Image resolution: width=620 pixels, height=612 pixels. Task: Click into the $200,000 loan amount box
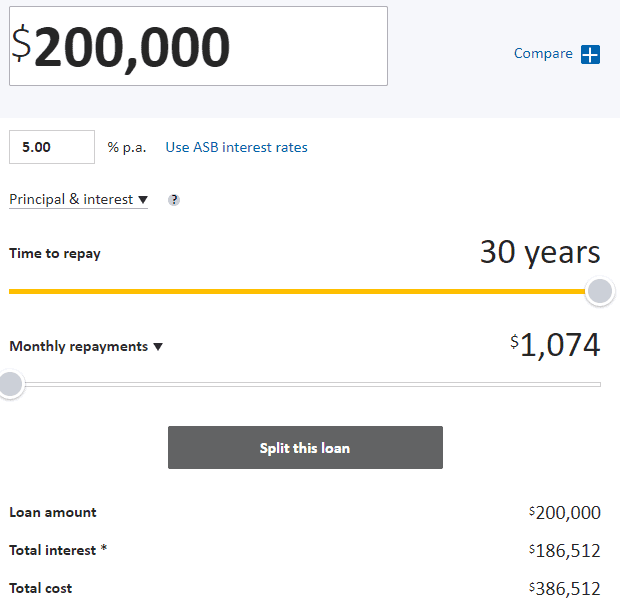(198, 46)
